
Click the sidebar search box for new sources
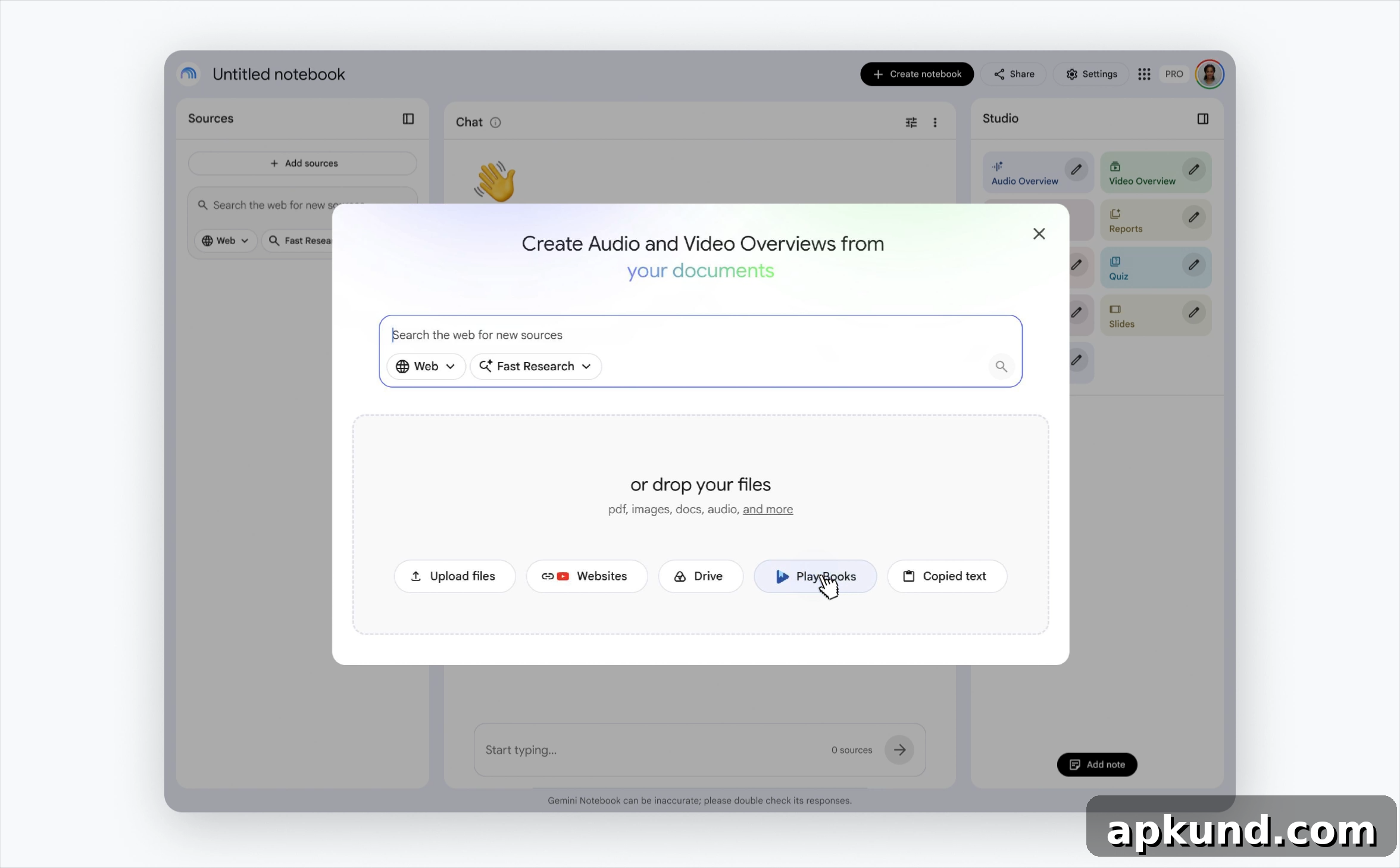[302, 205]
